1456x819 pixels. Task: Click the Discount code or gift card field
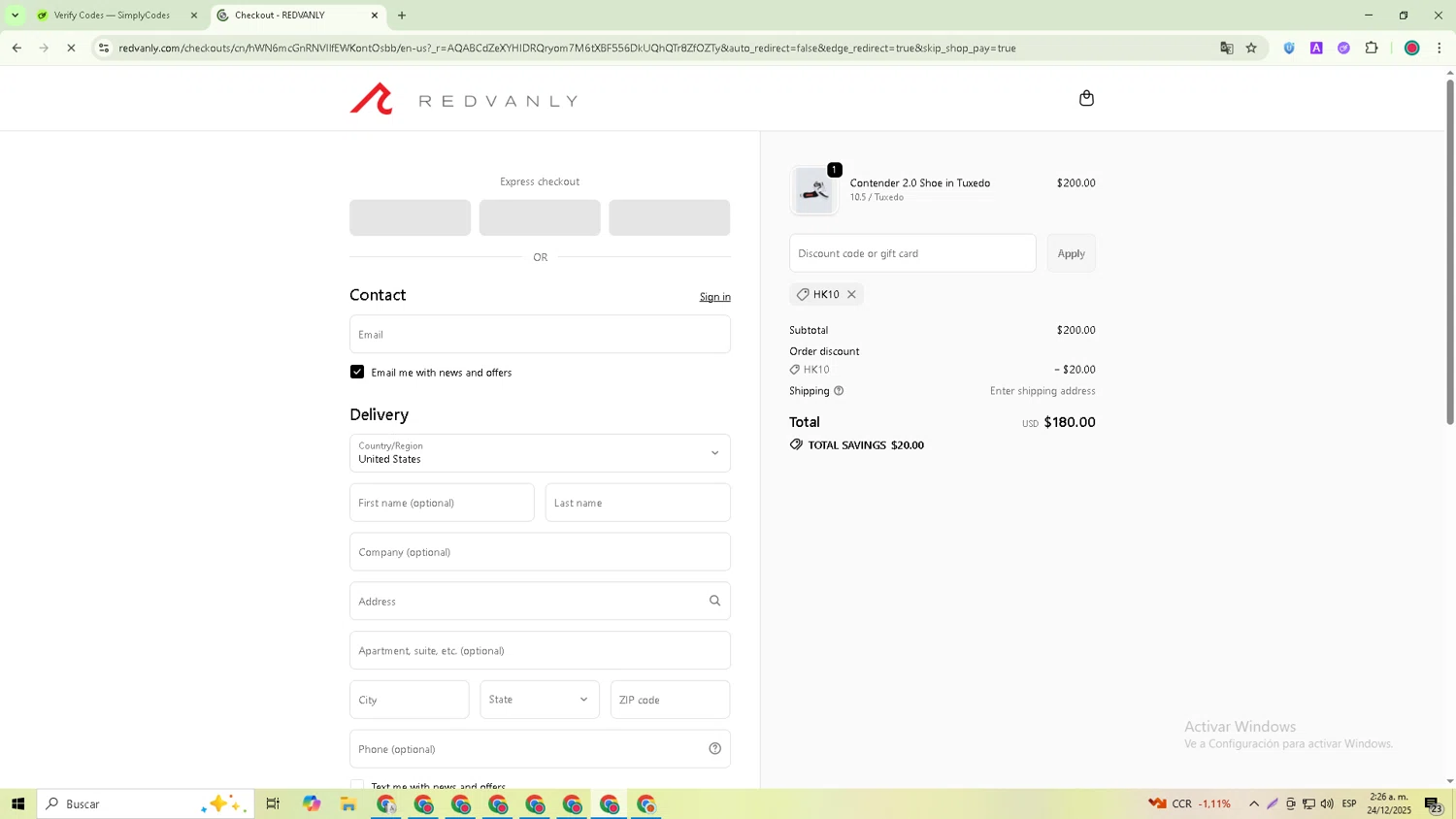(x=912, y=253)
